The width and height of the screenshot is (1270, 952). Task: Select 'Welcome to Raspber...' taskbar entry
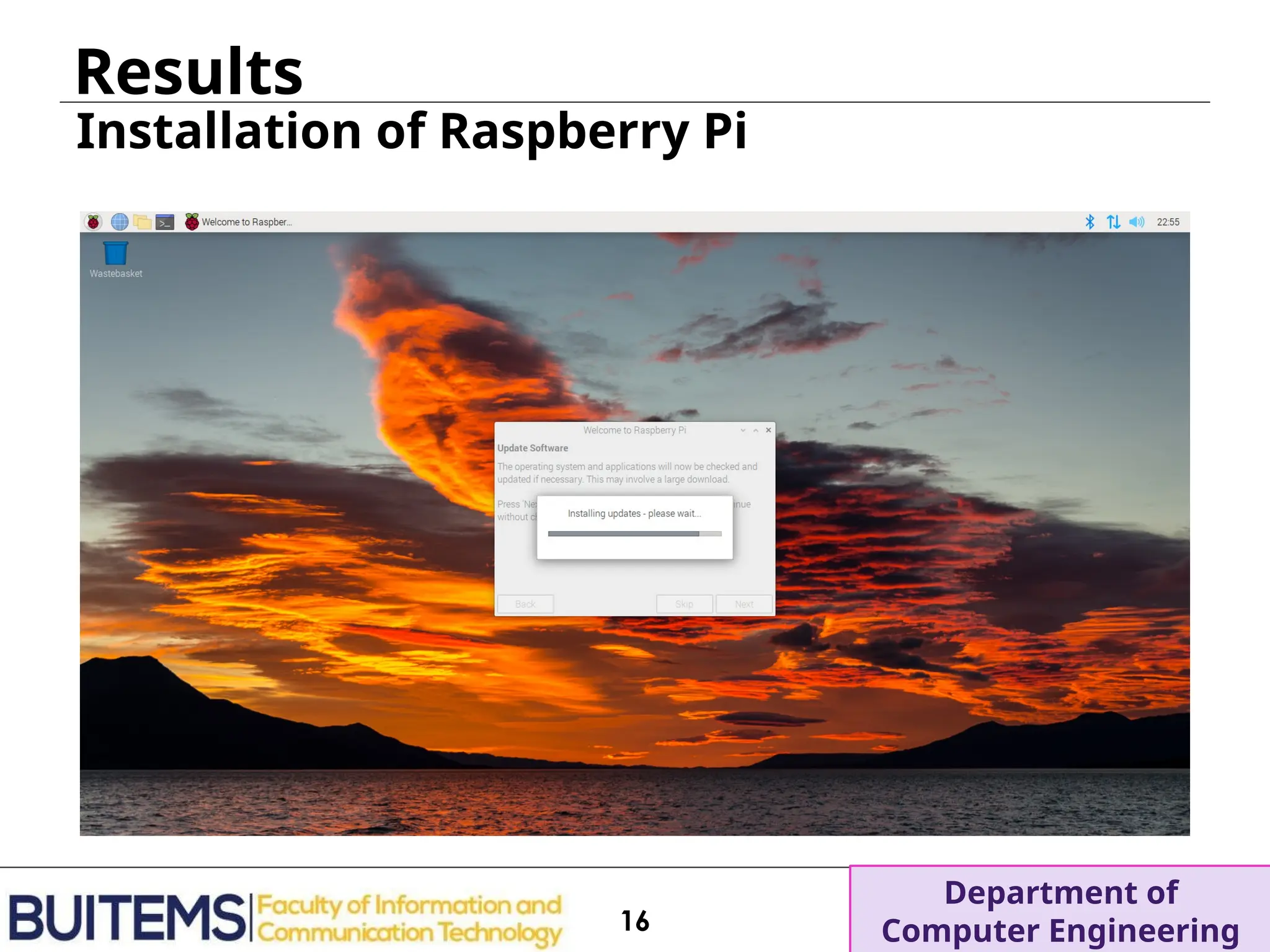[239, 222]
